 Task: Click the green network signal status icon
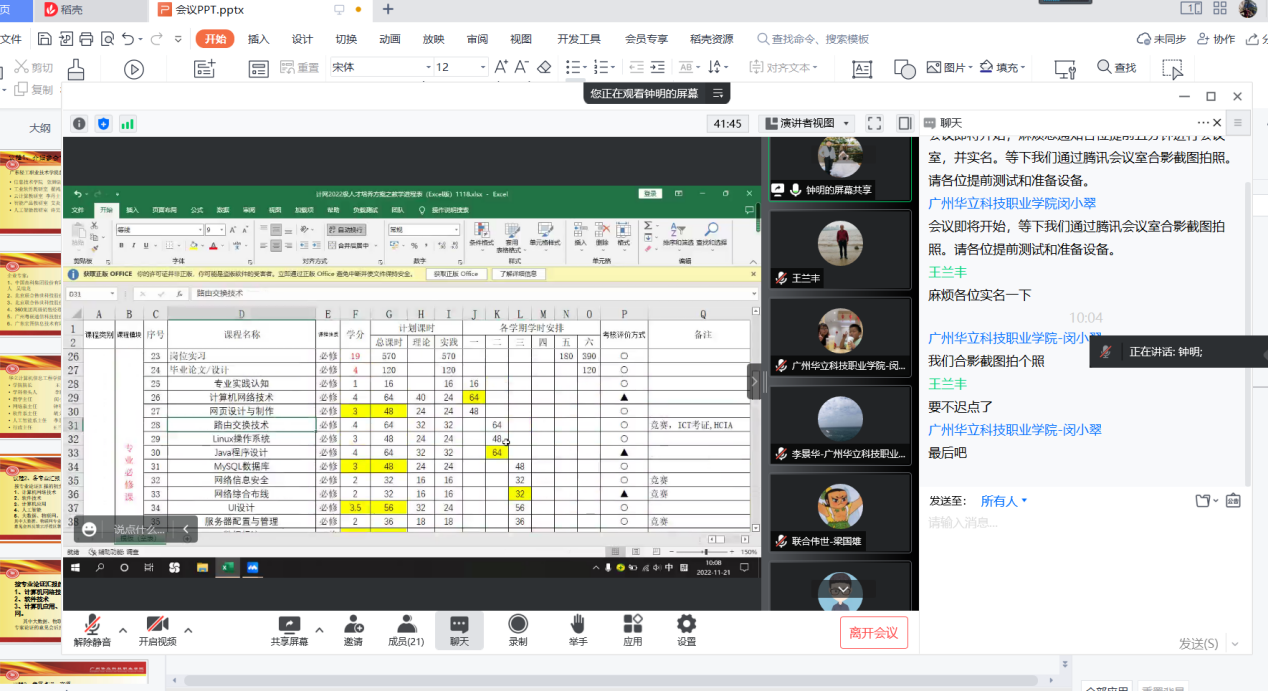[127, 124]
